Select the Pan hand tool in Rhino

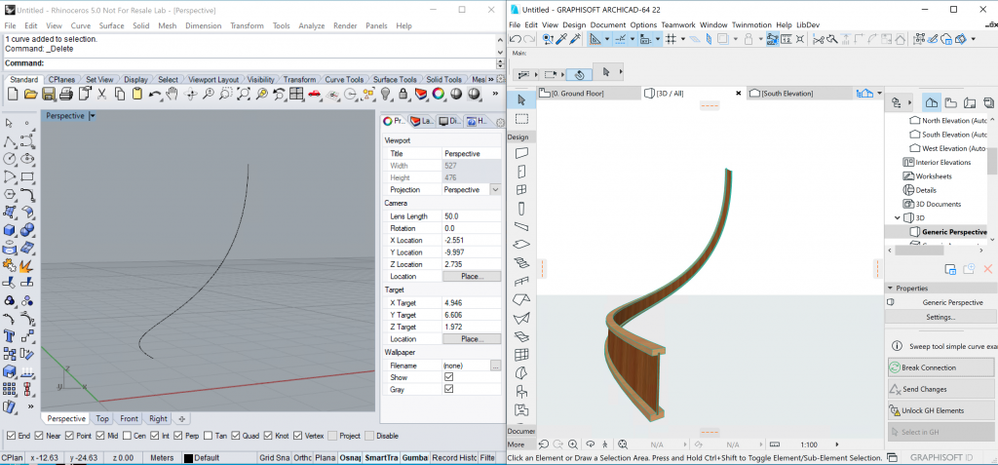click(x=172, y=94)
